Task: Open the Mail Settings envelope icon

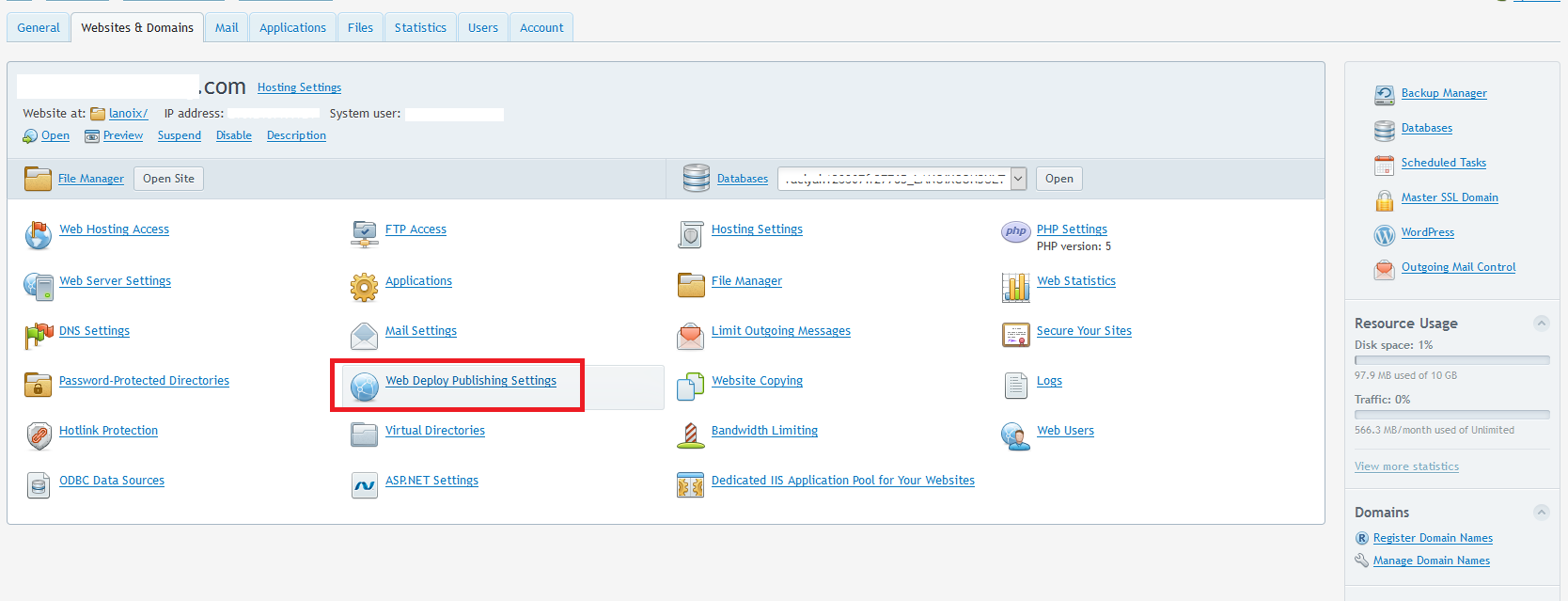Action: pyautogui.click(x=364, y=335)
